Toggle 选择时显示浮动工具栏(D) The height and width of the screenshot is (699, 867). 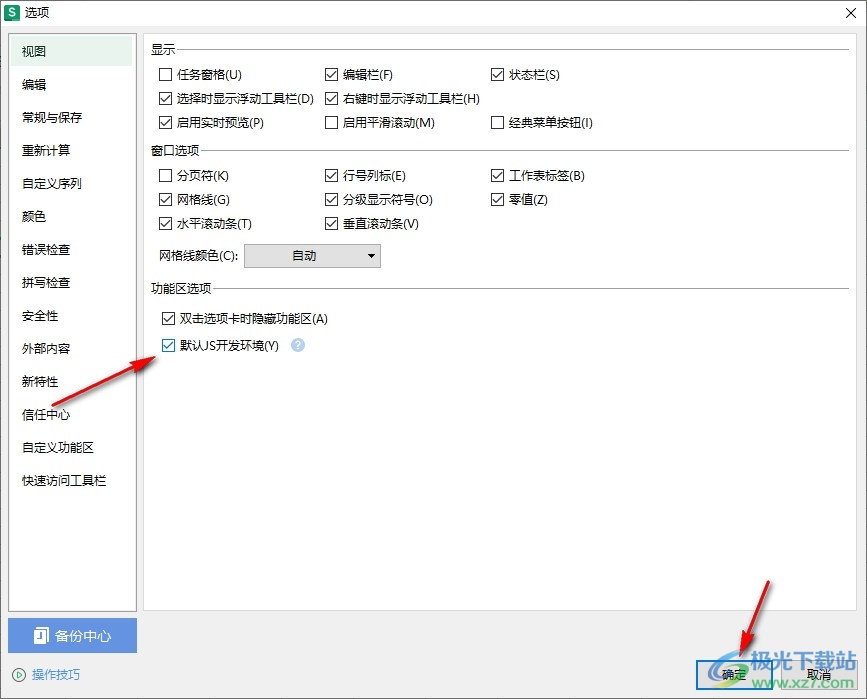(x=165, y=98)
